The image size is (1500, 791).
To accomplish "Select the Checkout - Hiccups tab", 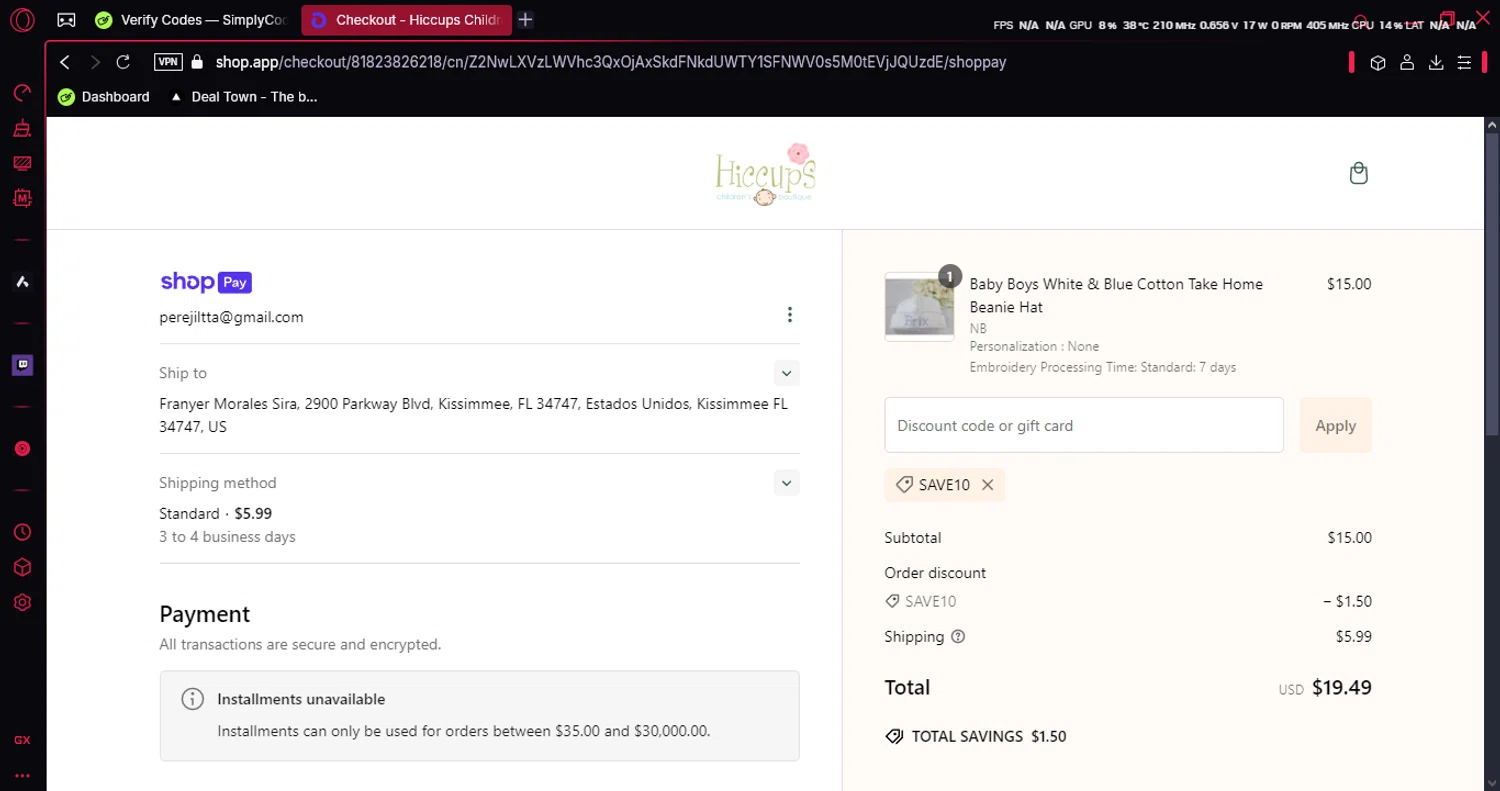I will click(407, 20).
